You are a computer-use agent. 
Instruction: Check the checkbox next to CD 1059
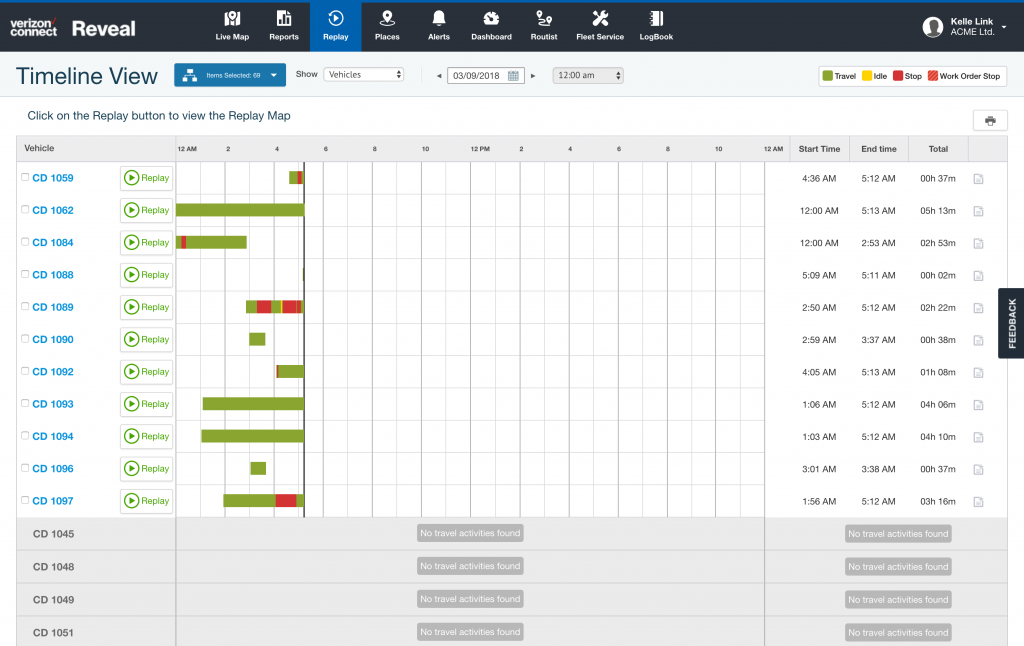[25, 178]
